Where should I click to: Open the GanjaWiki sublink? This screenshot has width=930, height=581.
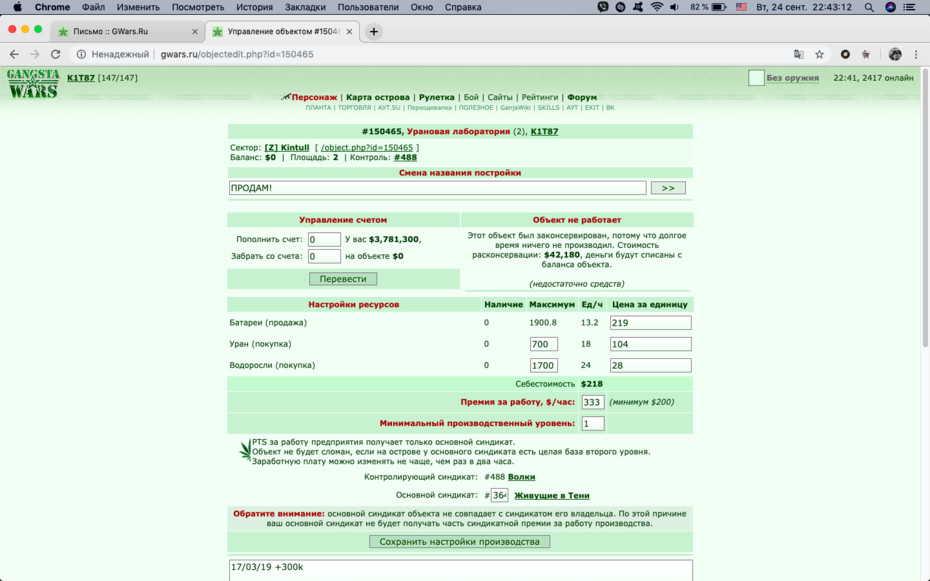click(515, 108)
